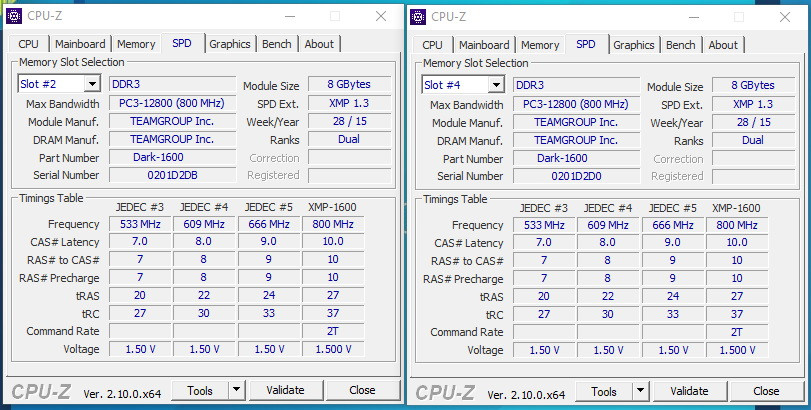Click 609 MHz JEDEC #4 frequency, left window
The height and width of the screenshot is (410, 811).
tap(204, 224)
